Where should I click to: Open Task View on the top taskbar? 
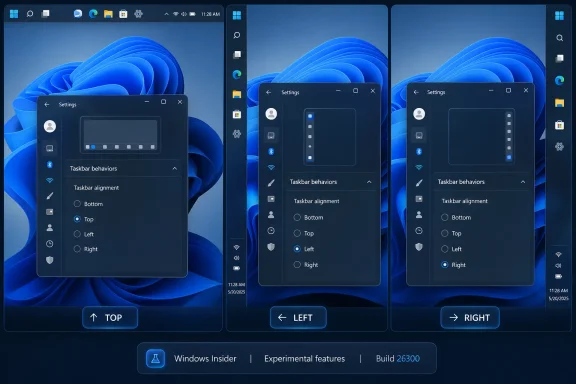(x=46, y=14)
